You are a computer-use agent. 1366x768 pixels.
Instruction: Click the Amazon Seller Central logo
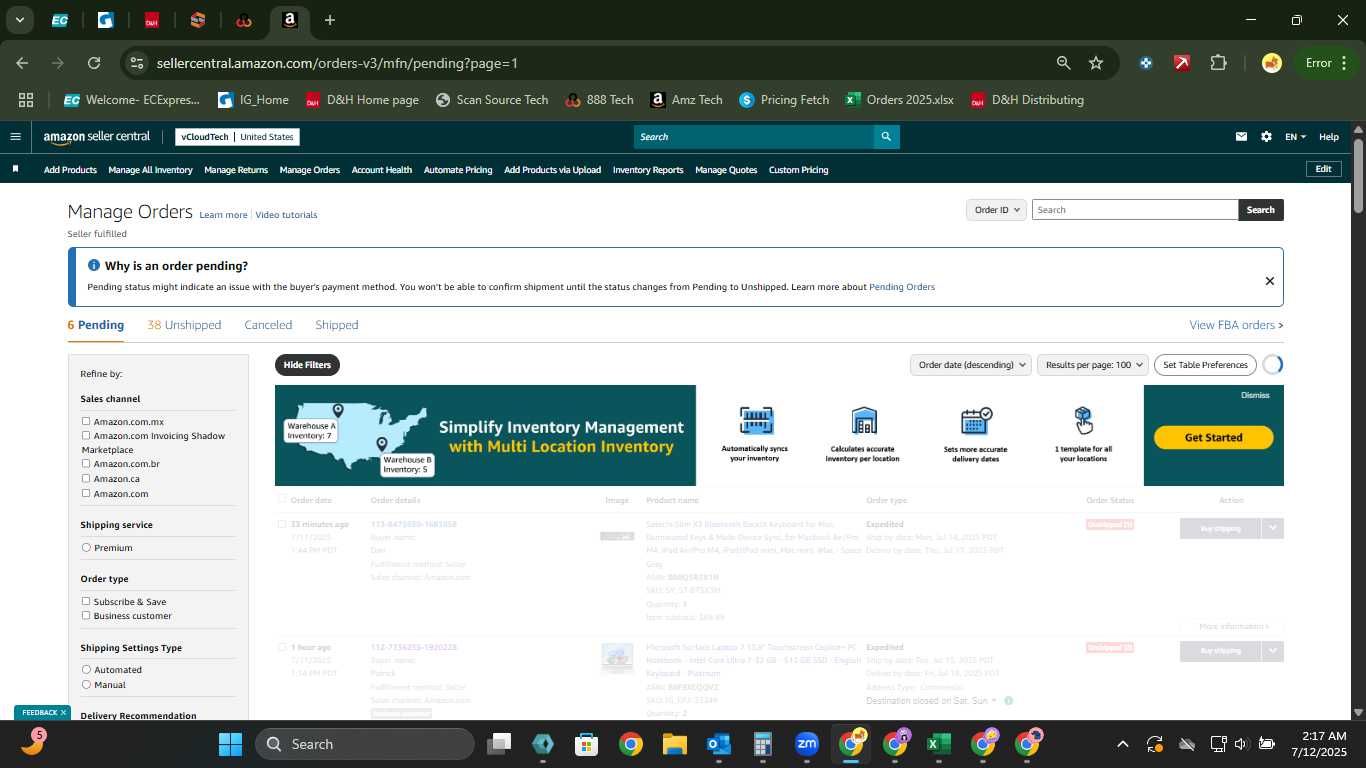pyautogui.click(x=97, y=137)
